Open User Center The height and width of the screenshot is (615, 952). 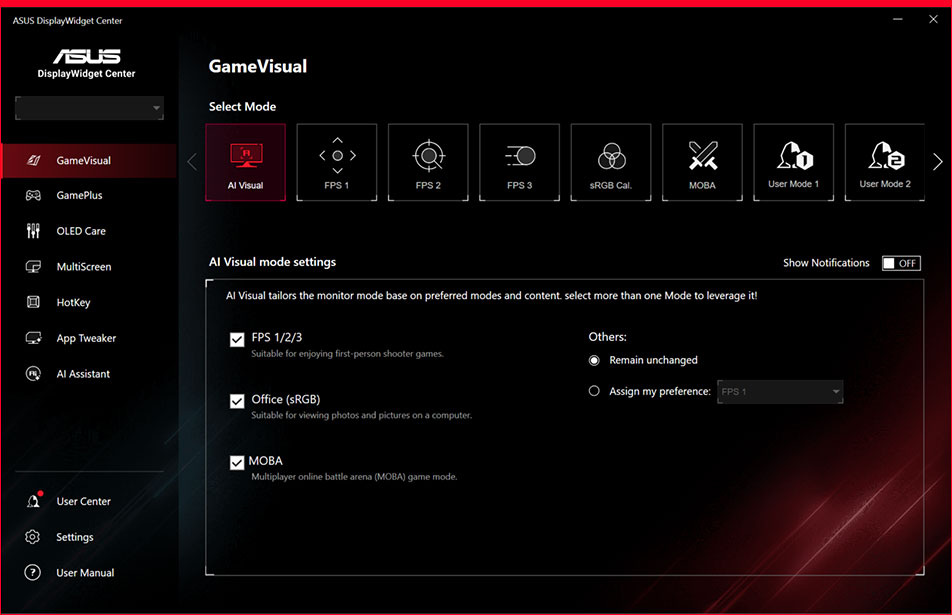84,501
